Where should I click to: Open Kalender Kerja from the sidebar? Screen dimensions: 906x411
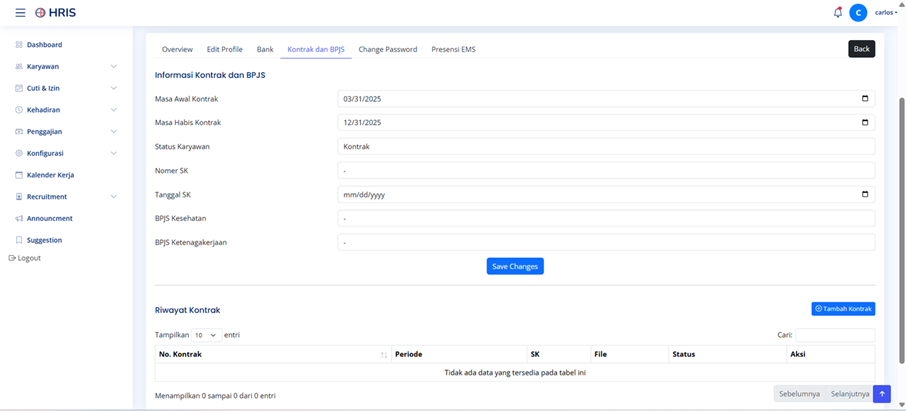coord(50,175)
